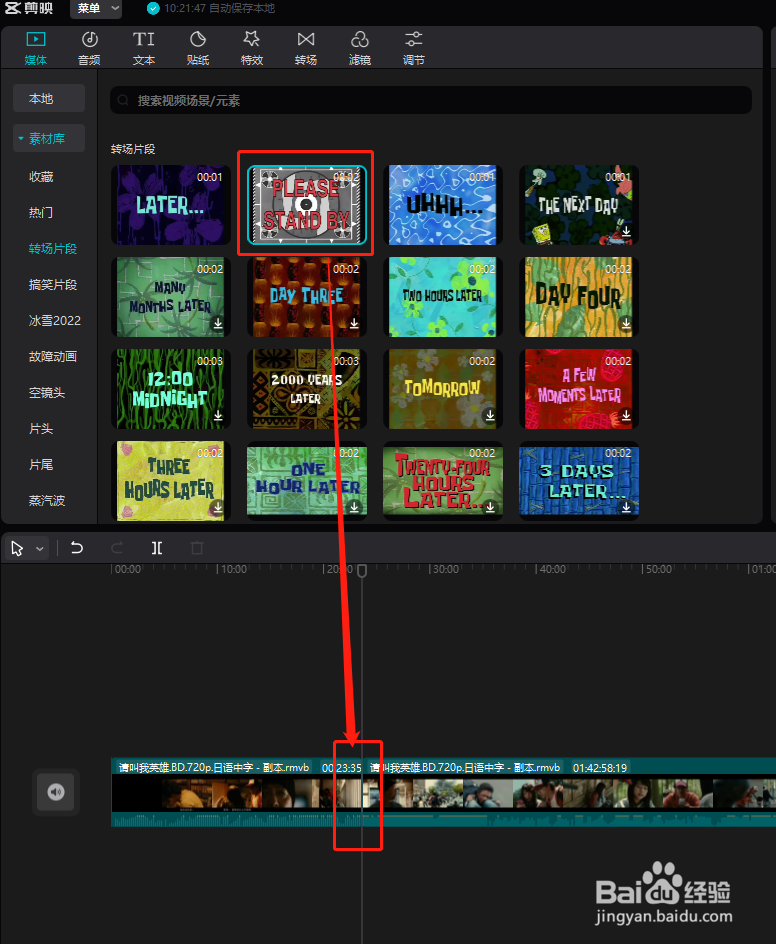Expand the pointer tool mode dropdown

(40, 548)
